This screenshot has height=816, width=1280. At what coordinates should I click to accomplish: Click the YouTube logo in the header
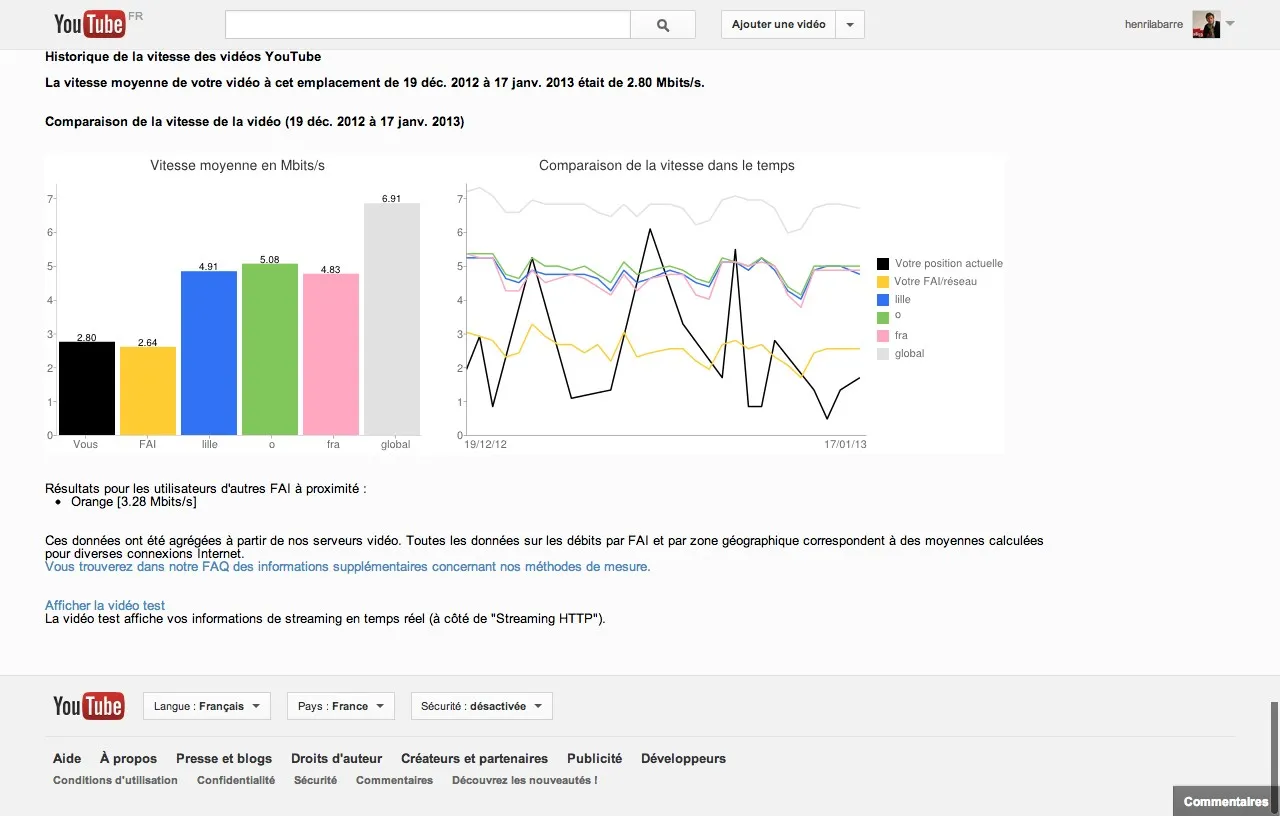coord(90,24)
